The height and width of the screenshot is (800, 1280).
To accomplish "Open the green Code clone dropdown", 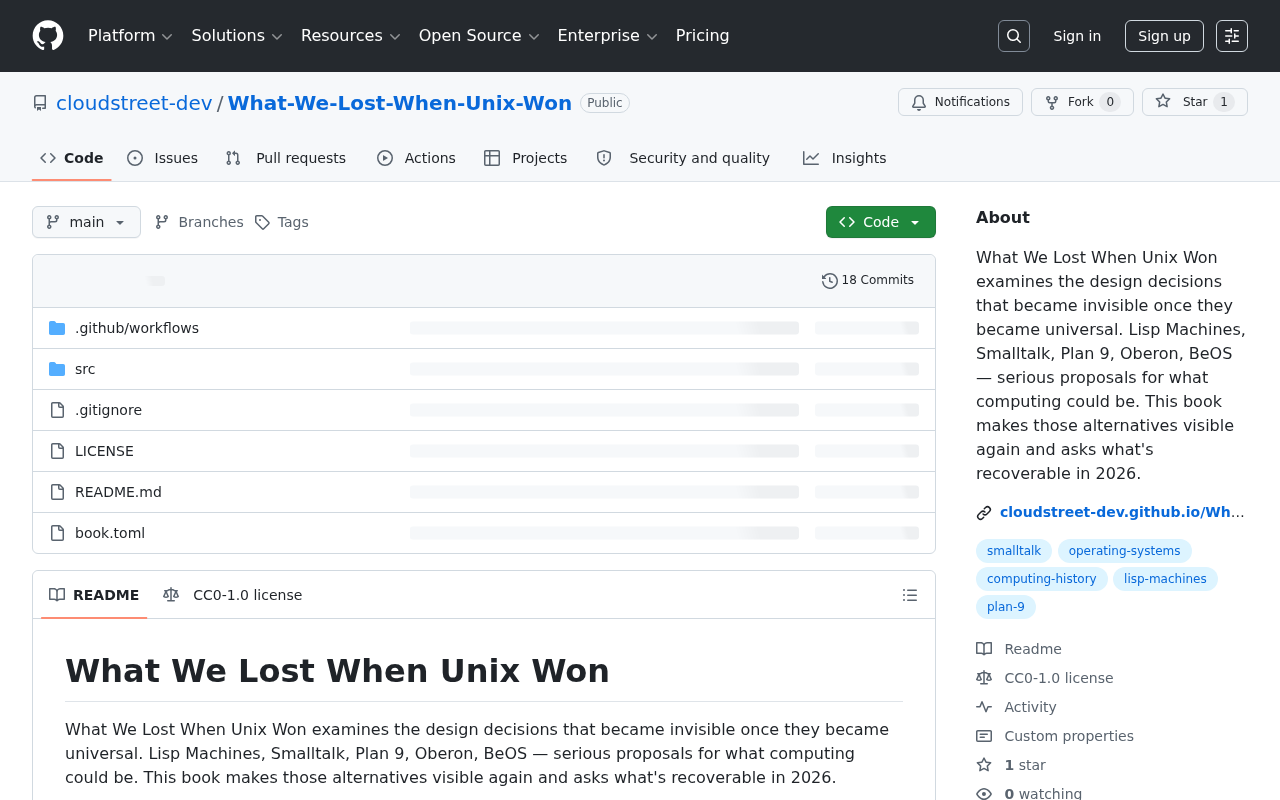I will (x=881, y=222).
